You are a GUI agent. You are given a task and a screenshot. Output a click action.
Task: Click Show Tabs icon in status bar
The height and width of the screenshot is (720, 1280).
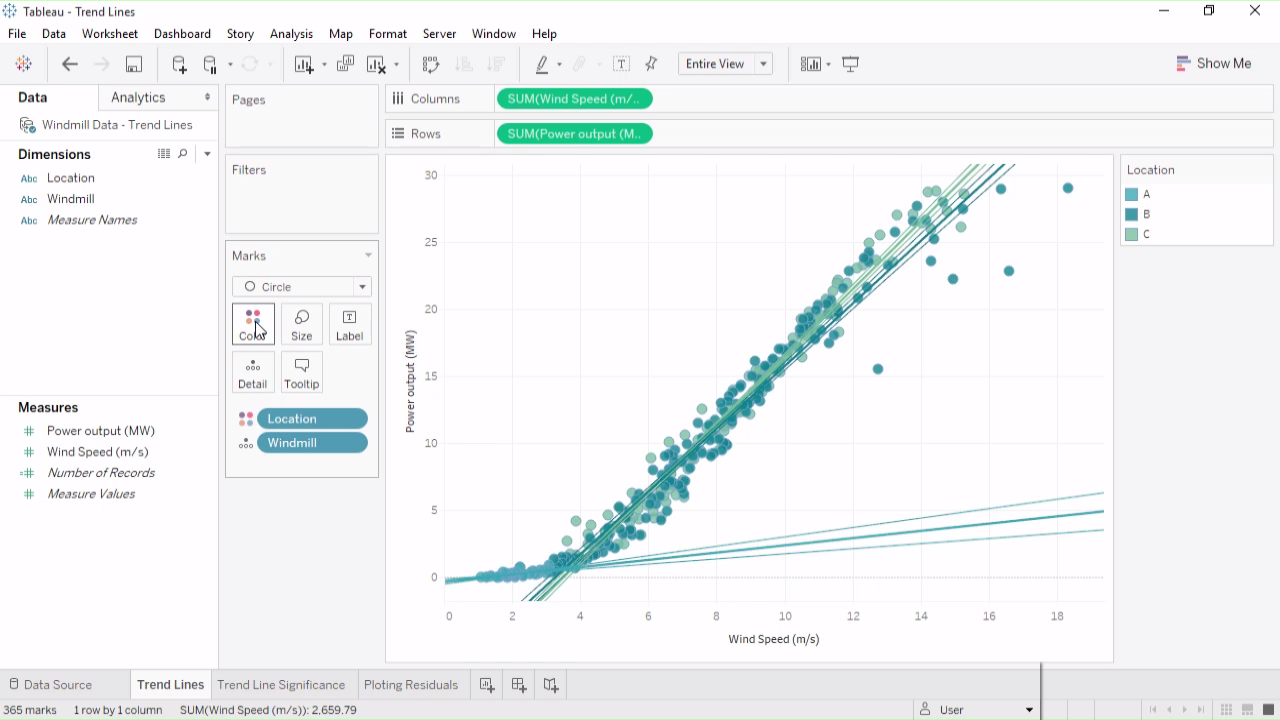[x=1269, y=710]
